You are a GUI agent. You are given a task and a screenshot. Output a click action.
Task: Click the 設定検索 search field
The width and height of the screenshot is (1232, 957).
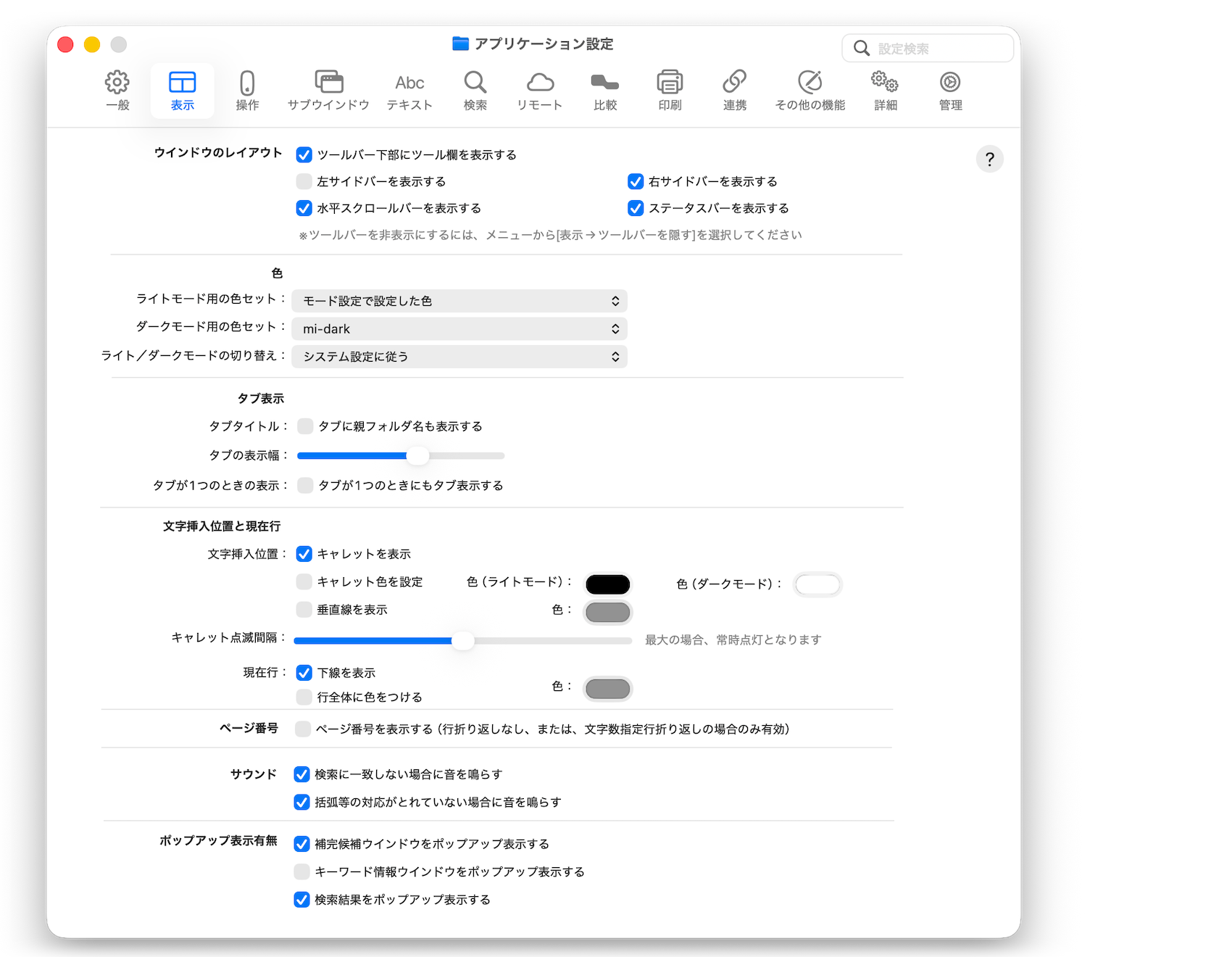coord(935,49)
